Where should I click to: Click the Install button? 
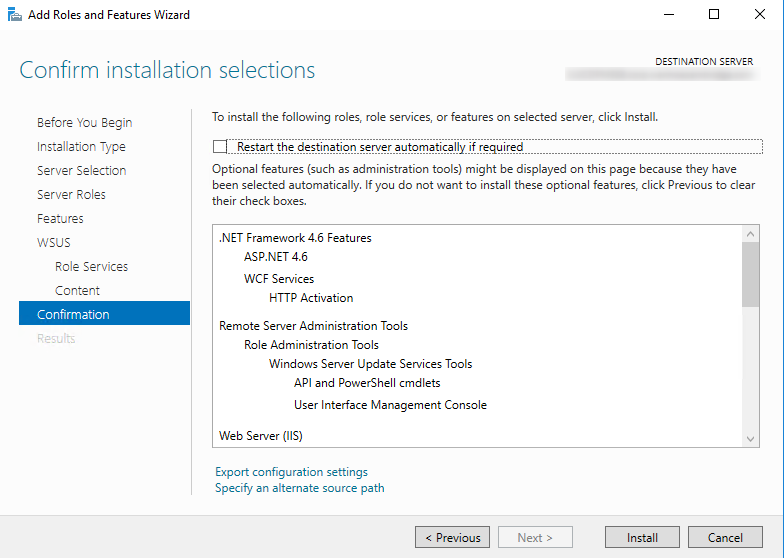[642, 538]
